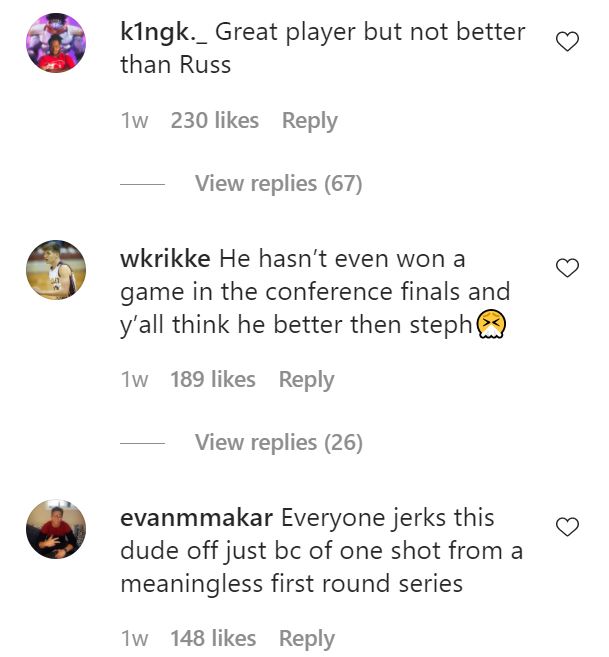Reply to k1ngk._ comment
The height and width of the screenshot is (657, 609).
tap(309, 121)
